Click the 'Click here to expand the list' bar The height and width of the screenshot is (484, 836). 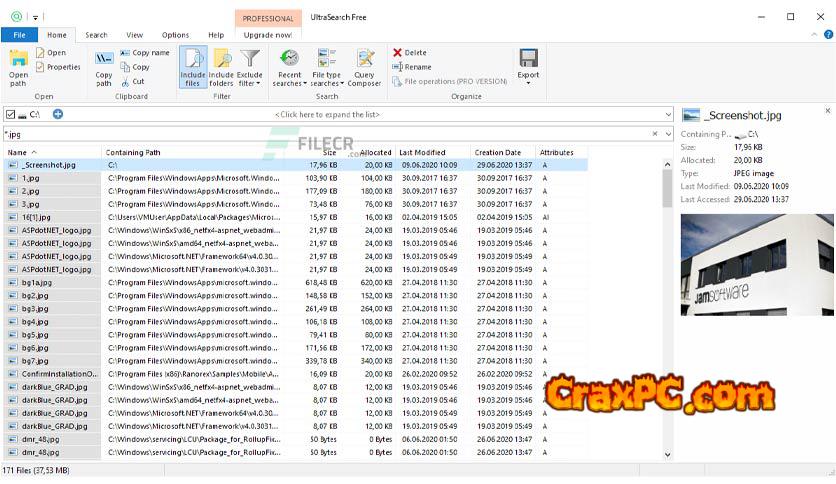[x=328, y=115]
